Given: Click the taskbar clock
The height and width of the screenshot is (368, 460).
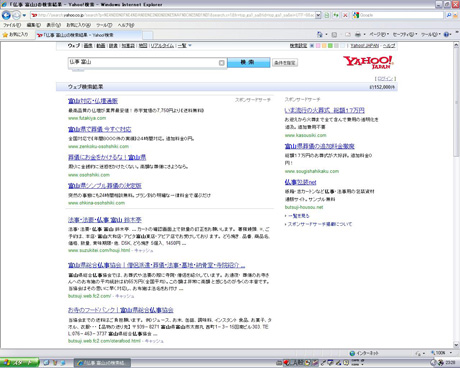Looking at the screenshot, I should [x=450, y=363].
